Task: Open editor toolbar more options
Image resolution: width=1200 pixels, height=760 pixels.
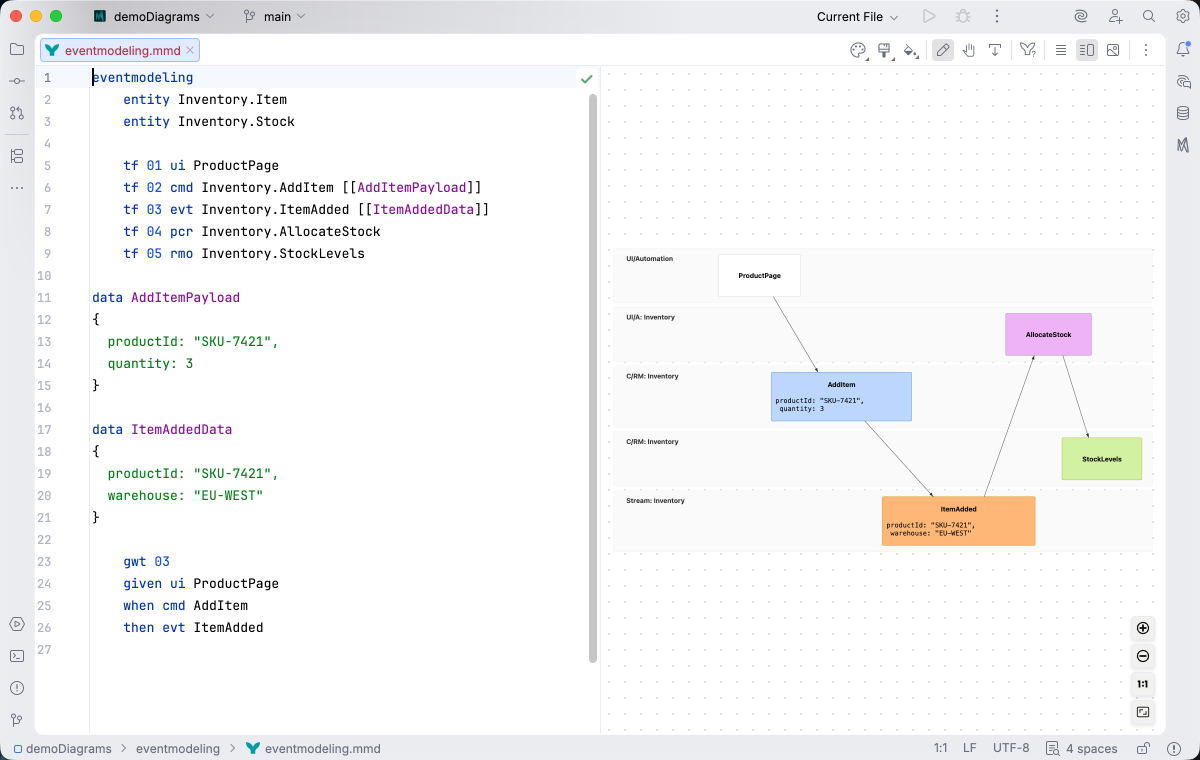Action: click(x=1146, y=50)
